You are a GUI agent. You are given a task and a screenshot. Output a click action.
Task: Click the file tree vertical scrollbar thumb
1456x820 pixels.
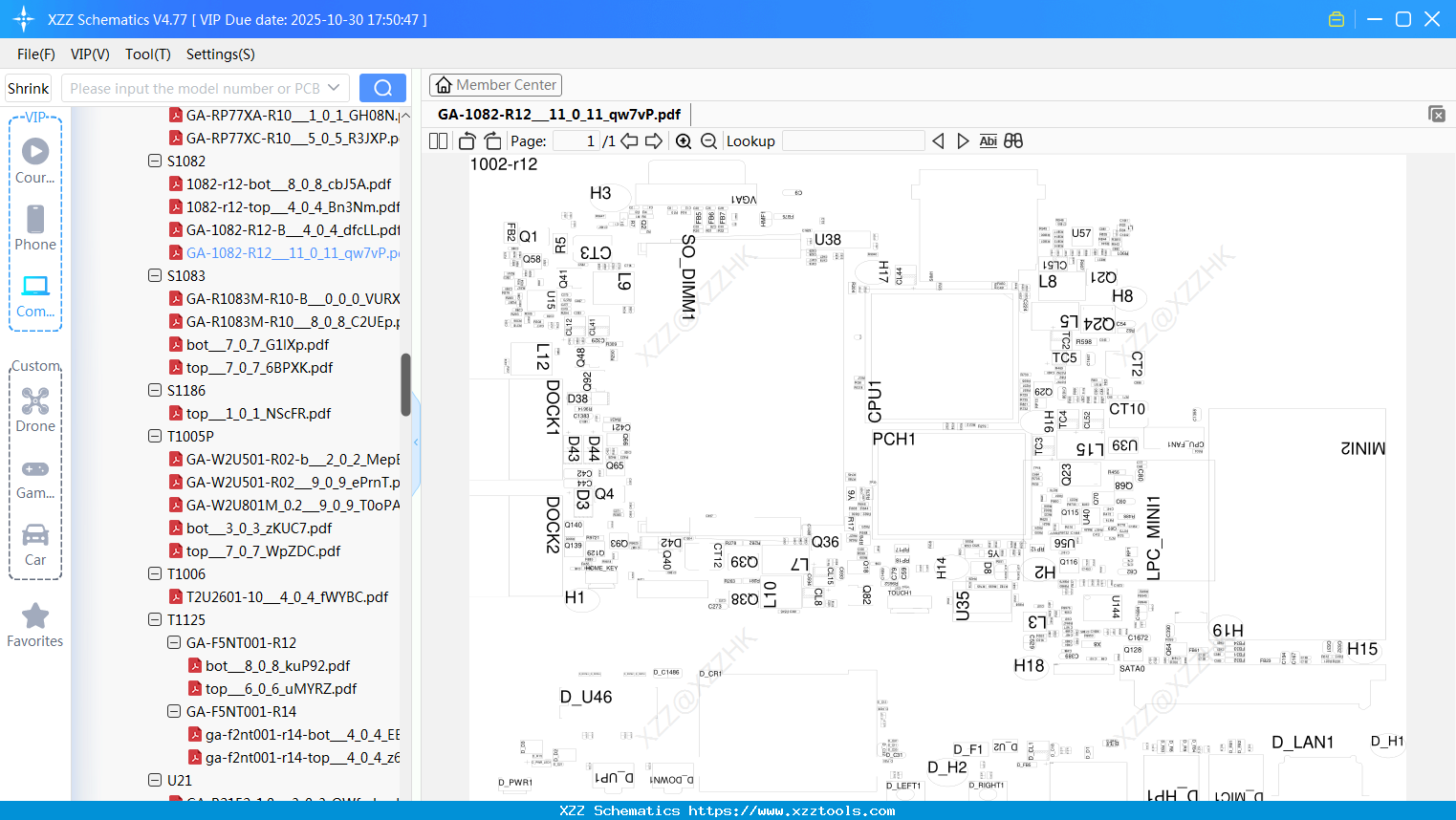(405, 385)
